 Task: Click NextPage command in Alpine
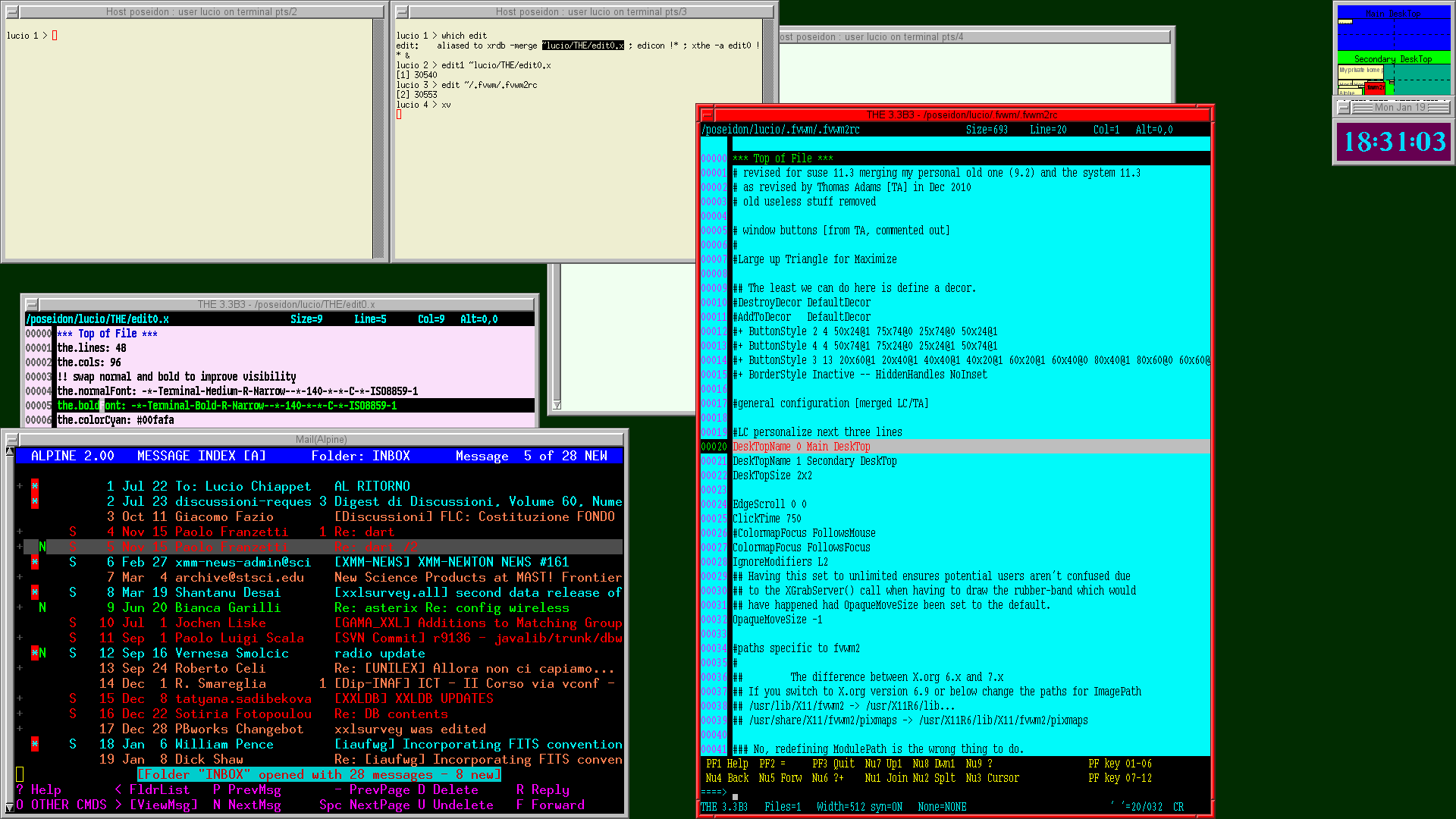point(365,805)
